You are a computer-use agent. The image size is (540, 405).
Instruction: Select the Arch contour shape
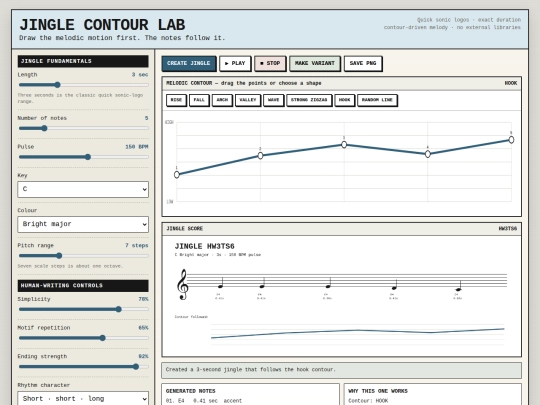coord(222,100)
